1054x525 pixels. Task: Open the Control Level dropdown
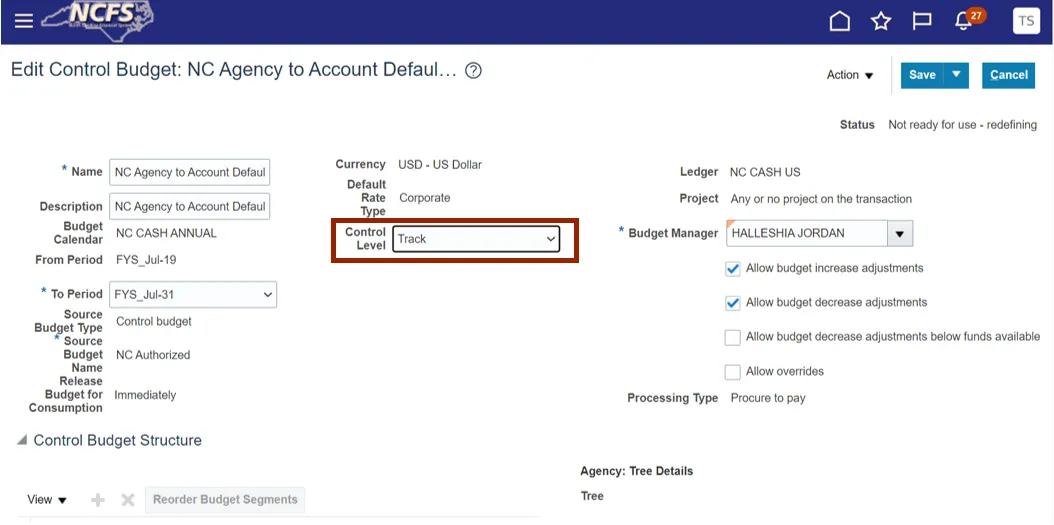476,239
